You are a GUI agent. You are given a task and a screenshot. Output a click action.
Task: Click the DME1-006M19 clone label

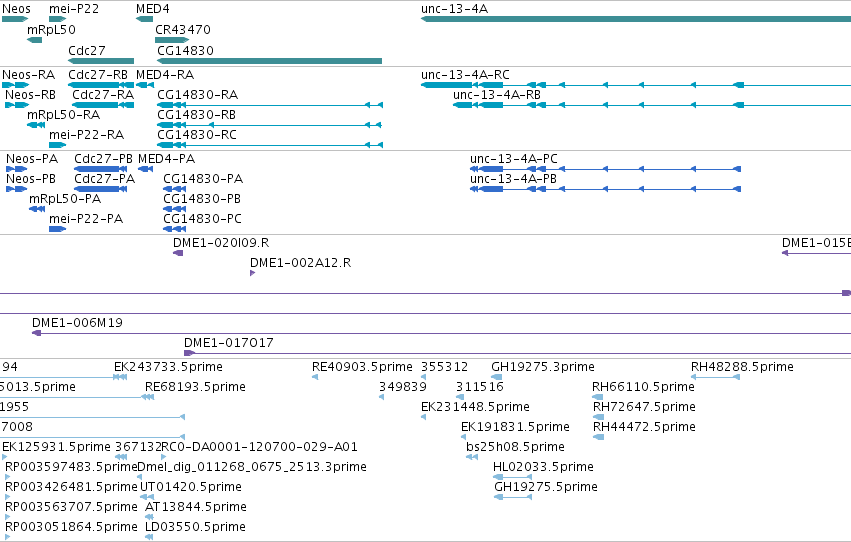point(78,323)
